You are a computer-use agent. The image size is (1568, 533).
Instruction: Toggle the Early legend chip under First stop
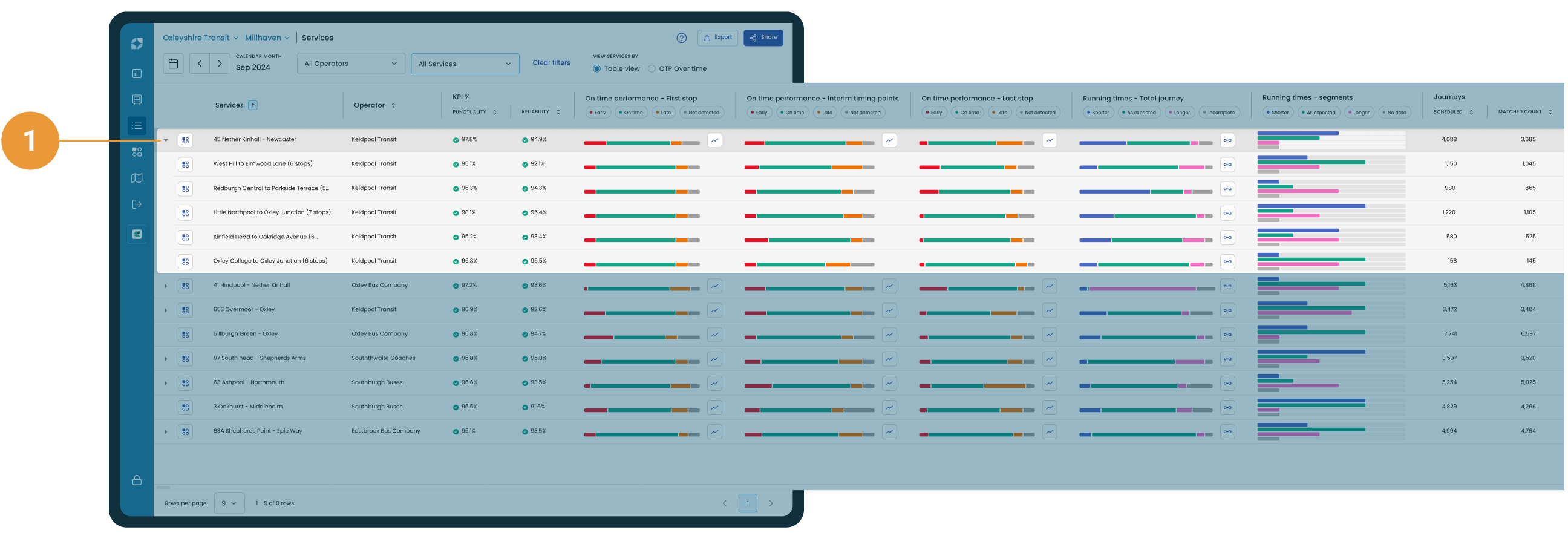(596, 113)
